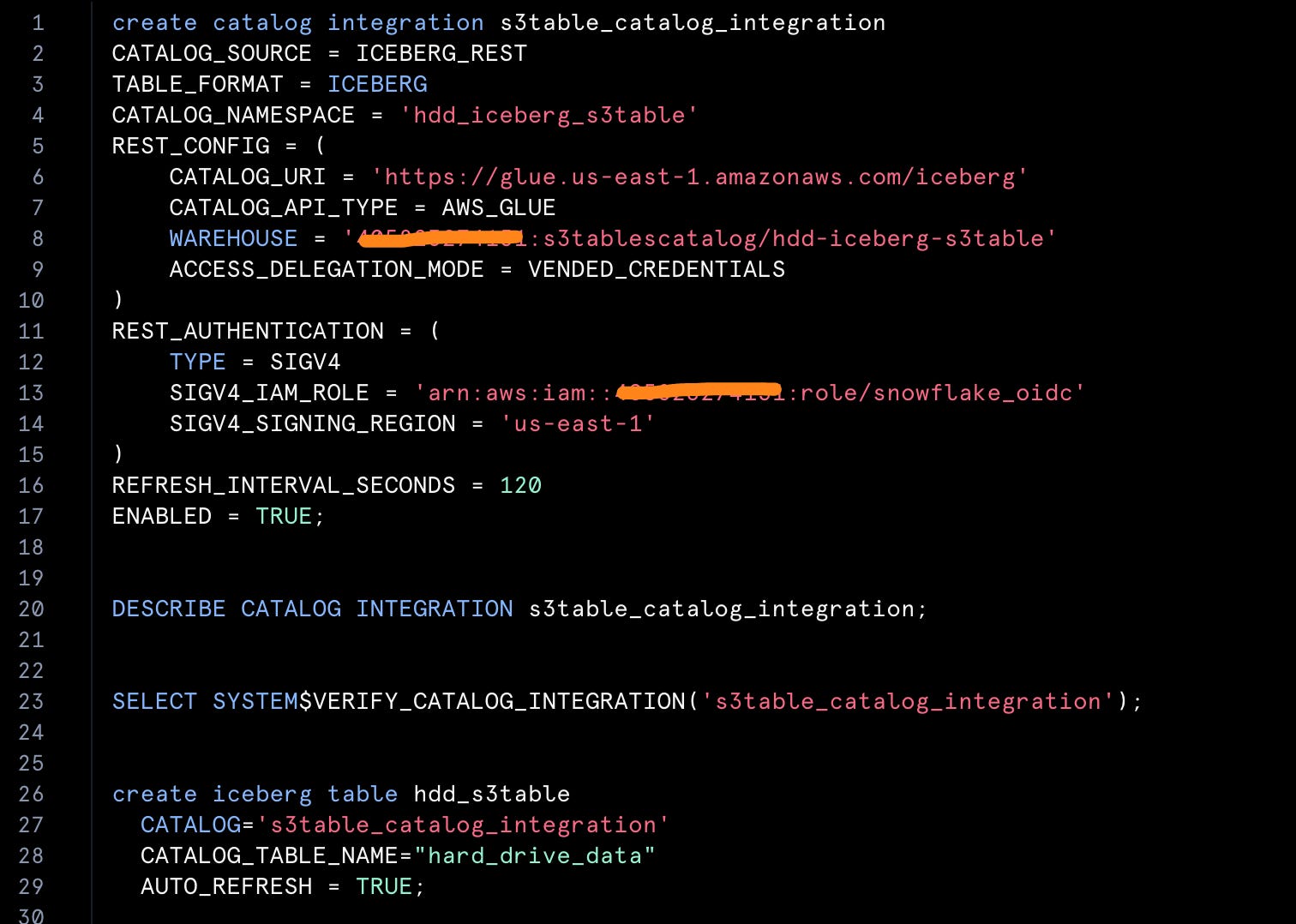
Task: Click ACCESS_DELEGATION_MODE parameter
Action: pos(327,270)
